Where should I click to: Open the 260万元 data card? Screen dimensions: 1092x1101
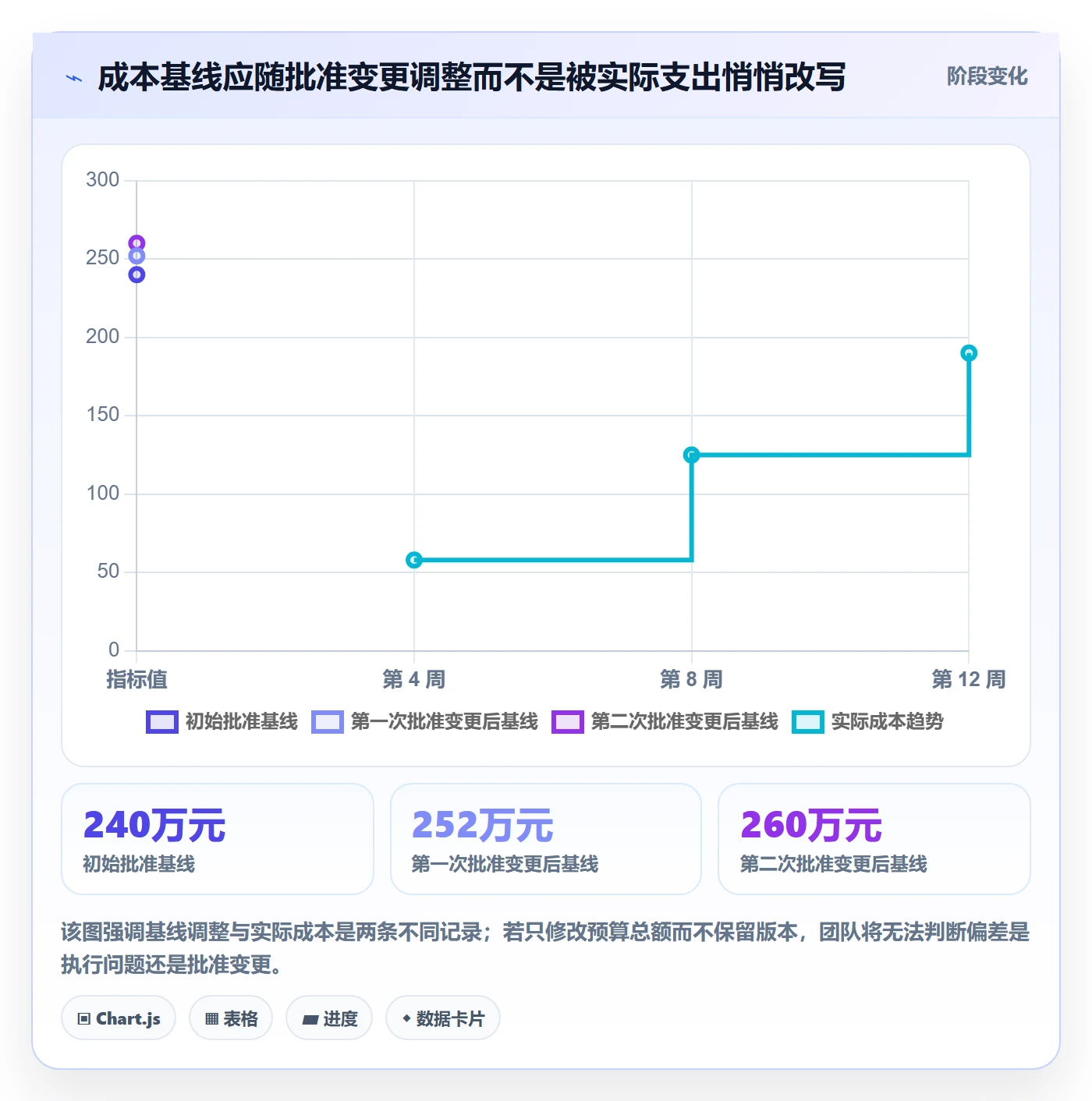click(x=874, y=839)
